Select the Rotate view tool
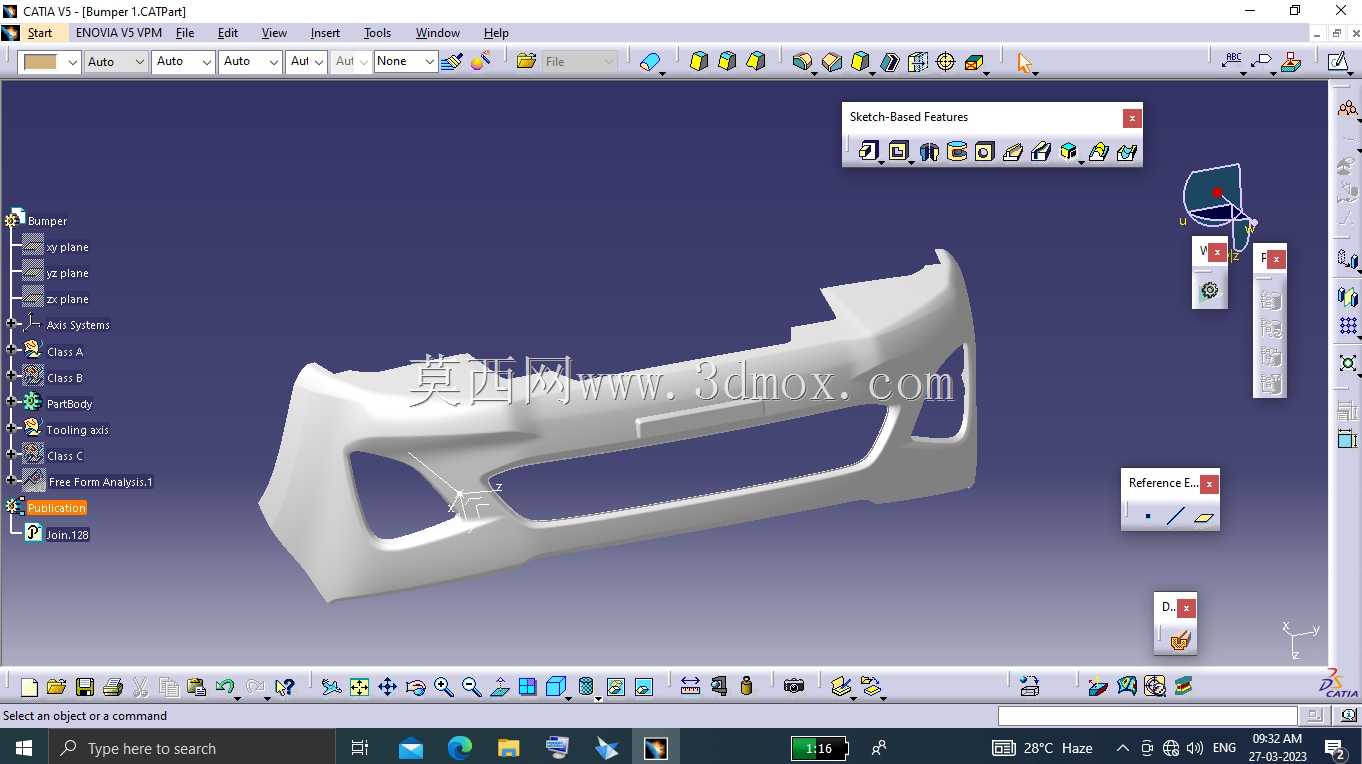Image resolution: width=1362 pixels, height=764 pixels. click(x=416, y=687)
